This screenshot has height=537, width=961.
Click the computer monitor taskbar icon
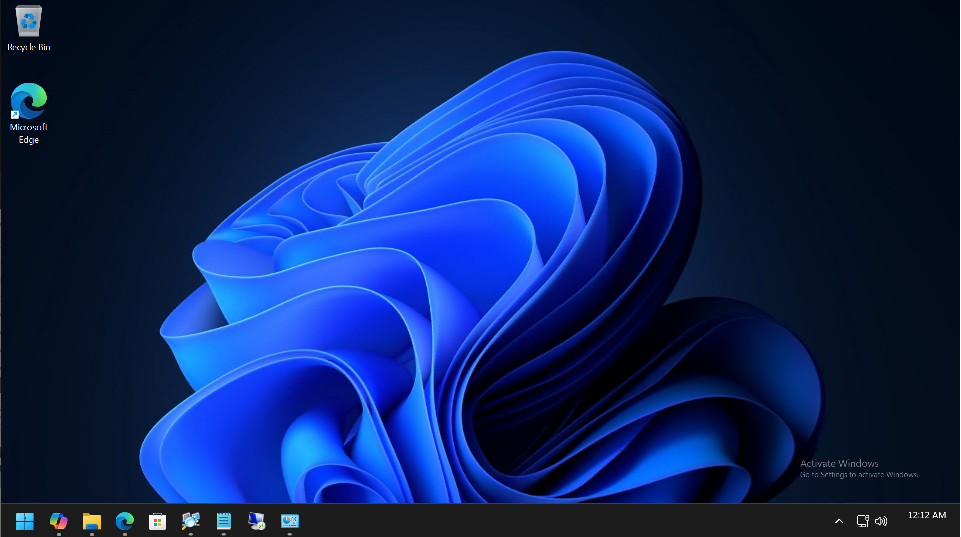(x=256, y=521)
